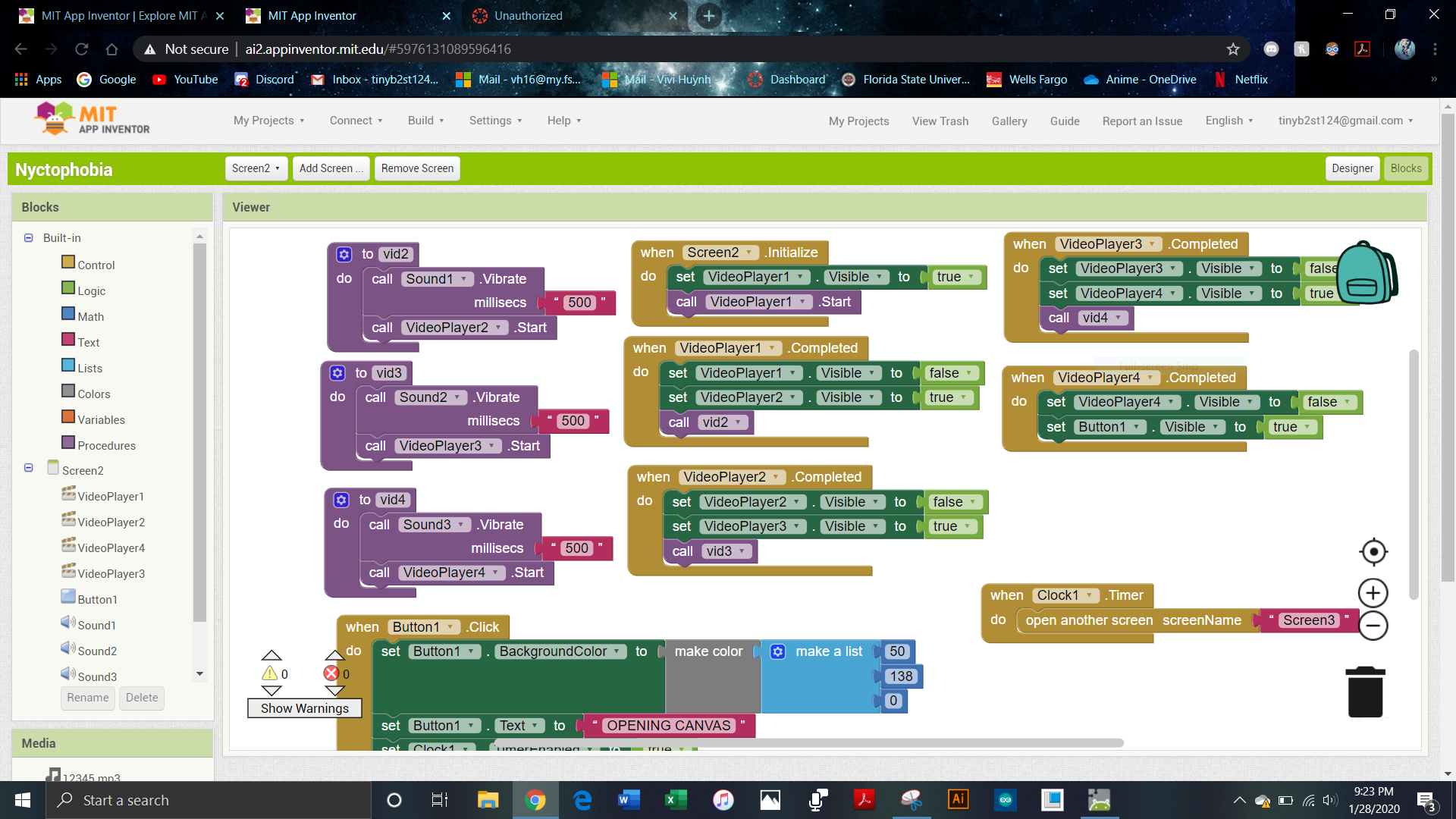Screen dimensions: 1456x819
Task: Click the backpack icon in viewer
Action: (1366, 273)
